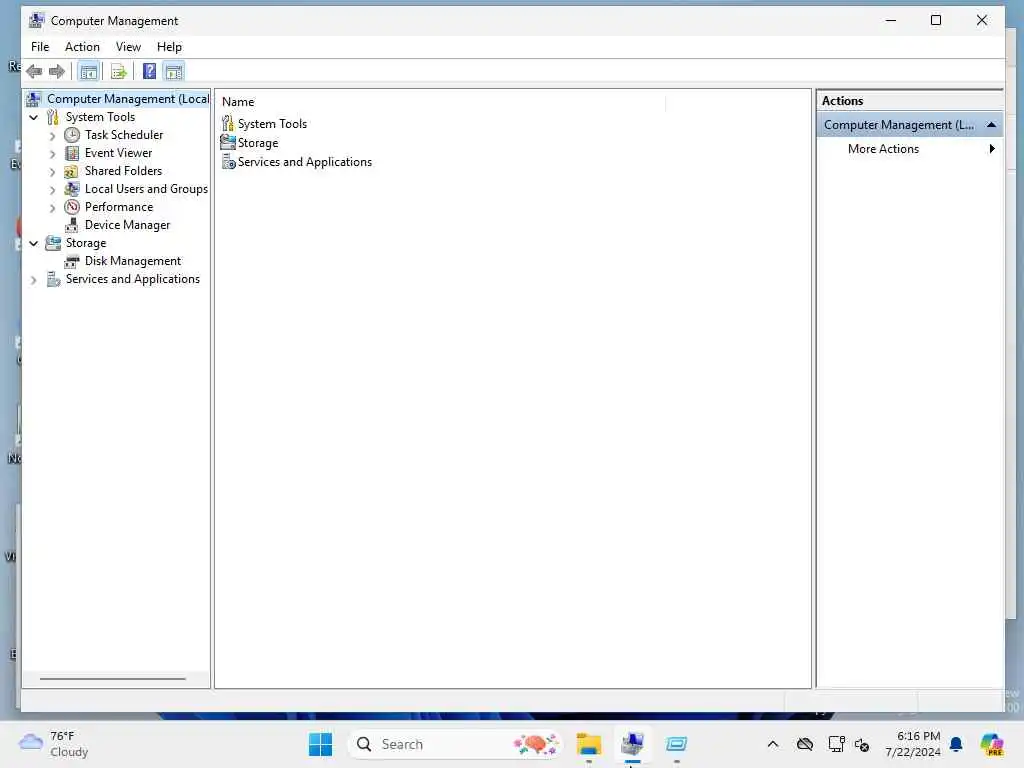
Task: Open the File menu
Action: 40,46
